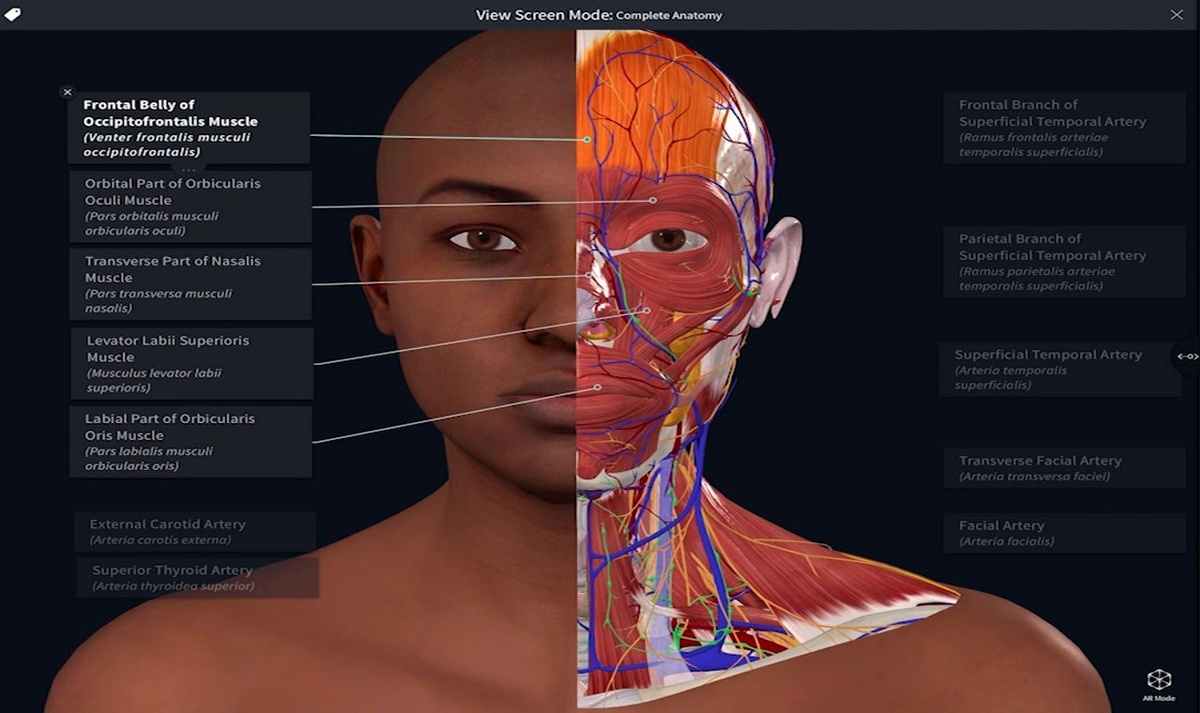1200x713 pixels.
Task: Select Parietal Branch of Superficial Temporal Artery
Action: (x=1064, y=262)
